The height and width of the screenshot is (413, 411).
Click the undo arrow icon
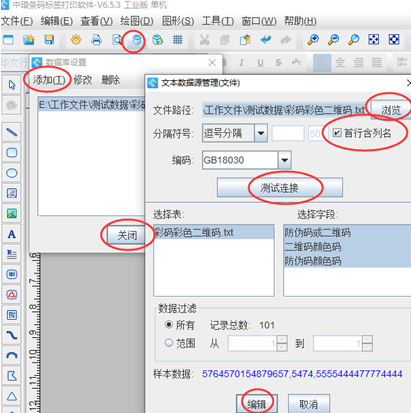[266, 40]
